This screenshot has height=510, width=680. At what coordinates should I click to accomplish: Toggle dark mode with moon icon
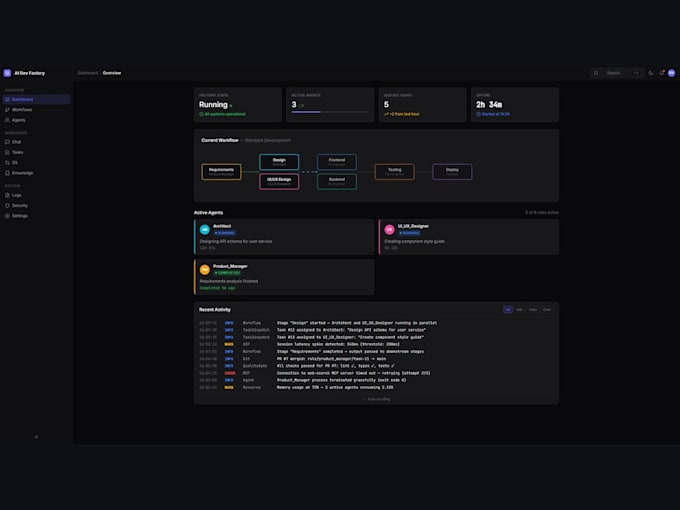pyautogui.click(x=651, y=73)
